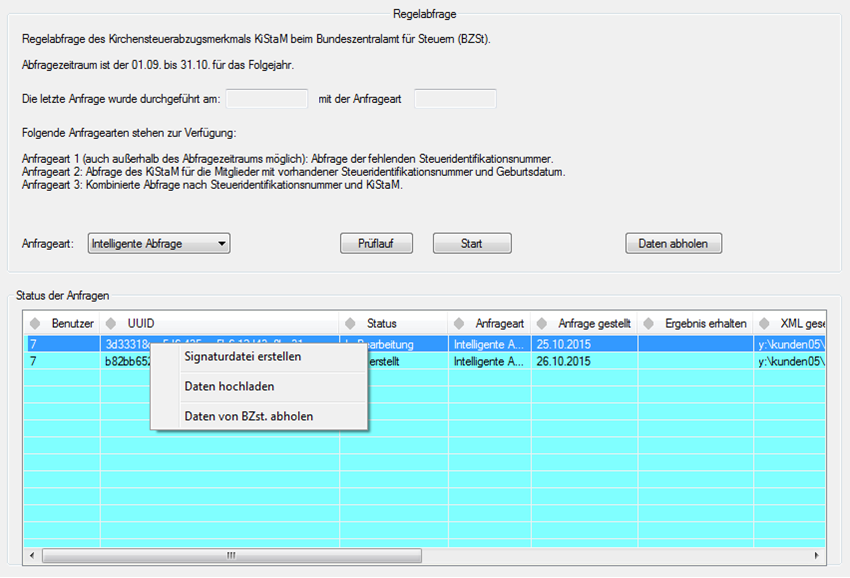This screenshot has height=578, width=850.
Task: Click the diamond icon beside Anfrage gestellt
Action: point(542,323)
